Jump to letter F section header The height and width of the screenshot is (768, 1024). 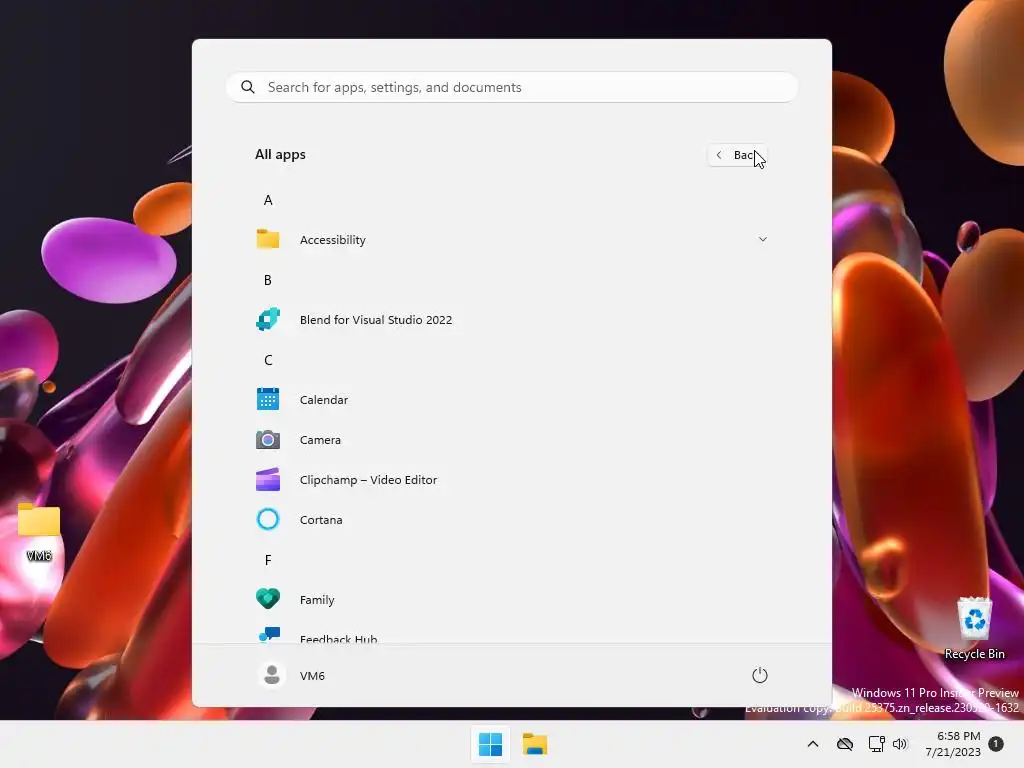pos(268,560)
